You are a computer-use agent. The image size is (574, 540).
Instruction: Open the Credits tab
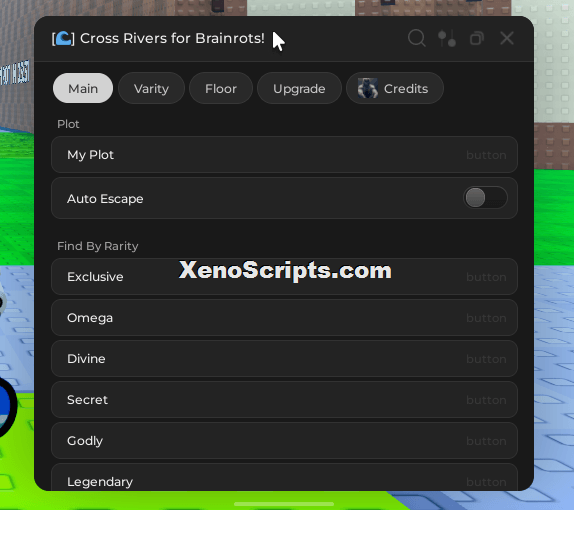tap(395, 88)
